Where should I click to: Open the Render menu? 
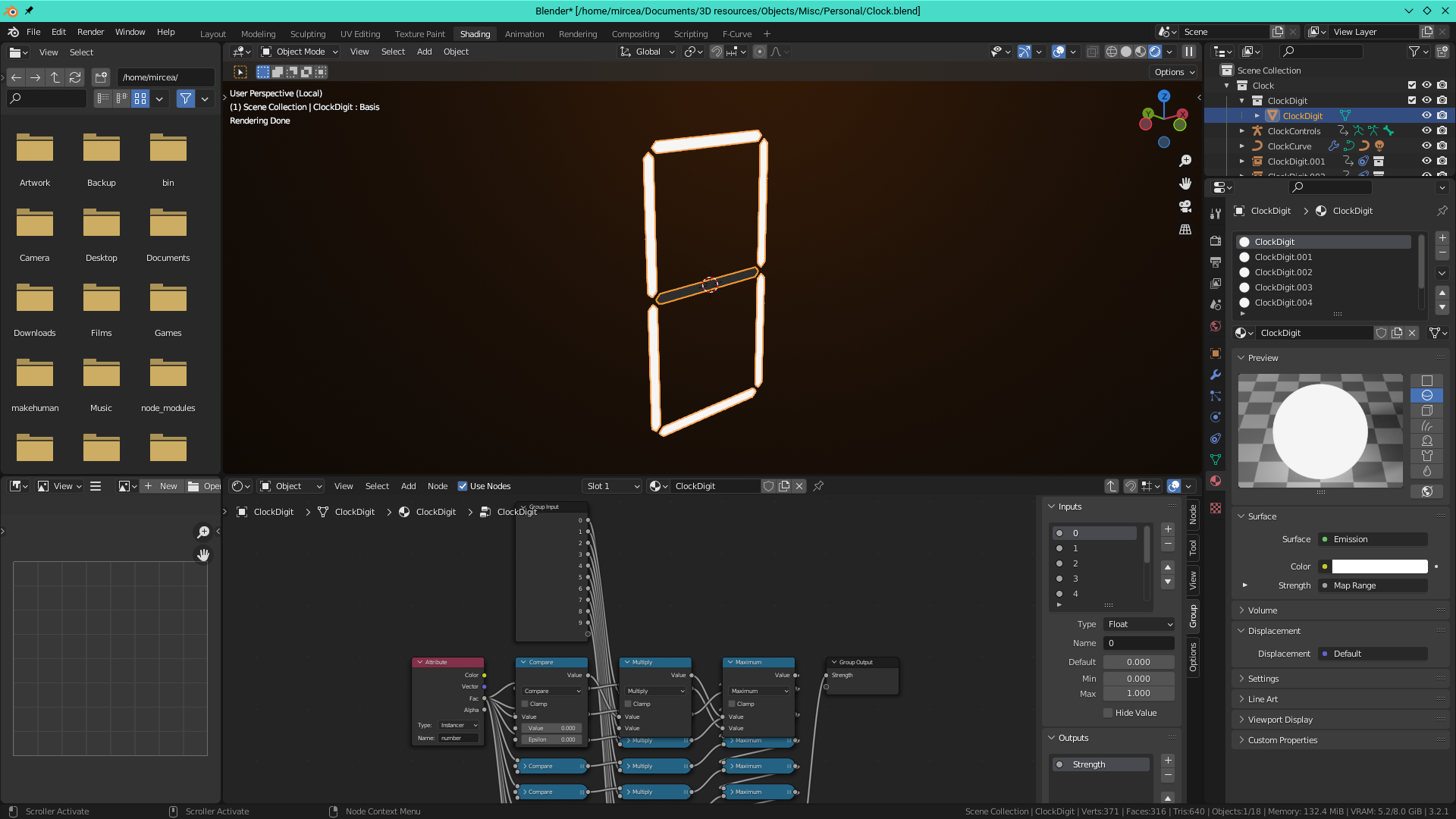click(90, 32)
